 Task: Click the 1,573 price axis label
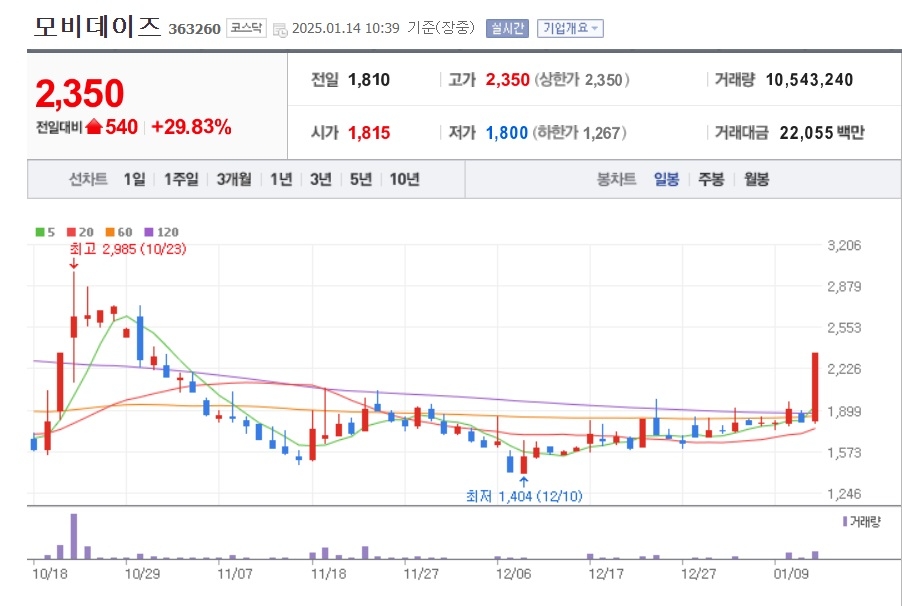[844, 452]
